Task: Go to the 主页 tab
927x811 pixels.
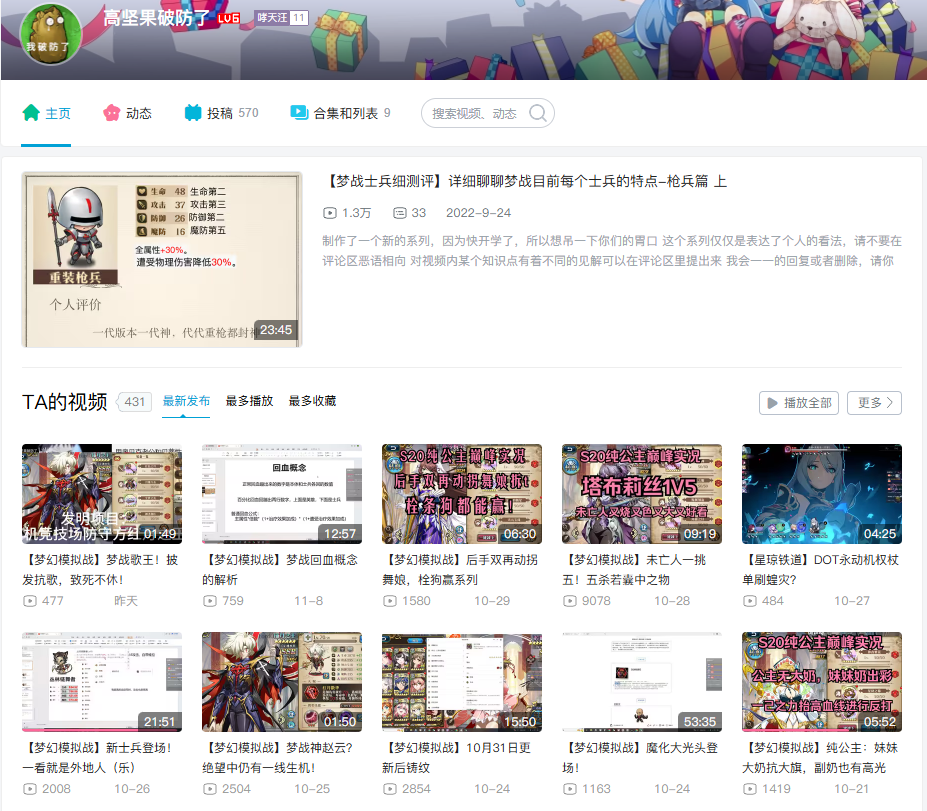Action: click(x=46, y=113)
